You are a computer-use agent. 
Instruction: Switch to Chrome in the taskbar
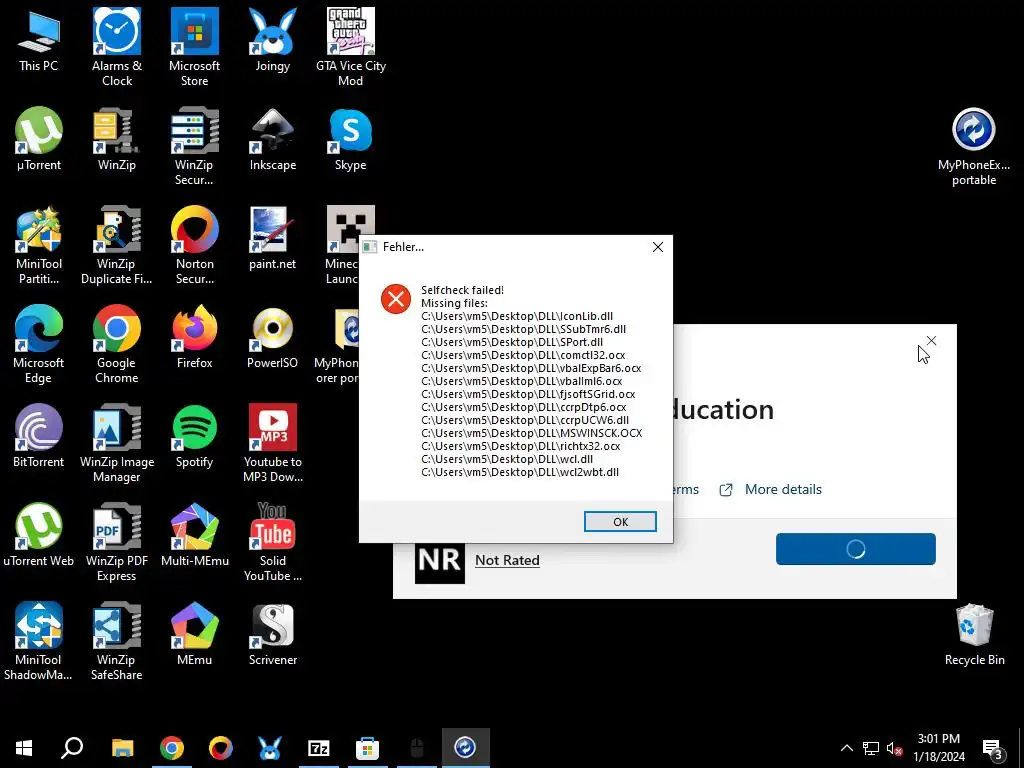(172, 748)
